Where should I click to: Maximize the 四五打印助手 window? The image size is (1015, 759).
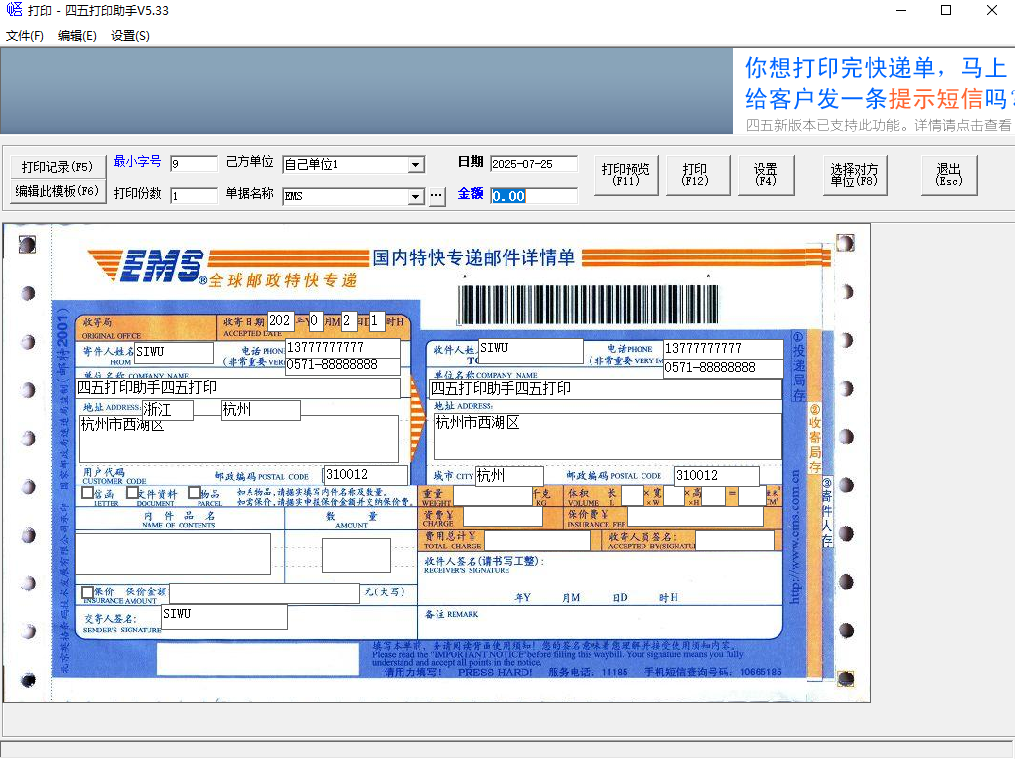coord(946,10)
